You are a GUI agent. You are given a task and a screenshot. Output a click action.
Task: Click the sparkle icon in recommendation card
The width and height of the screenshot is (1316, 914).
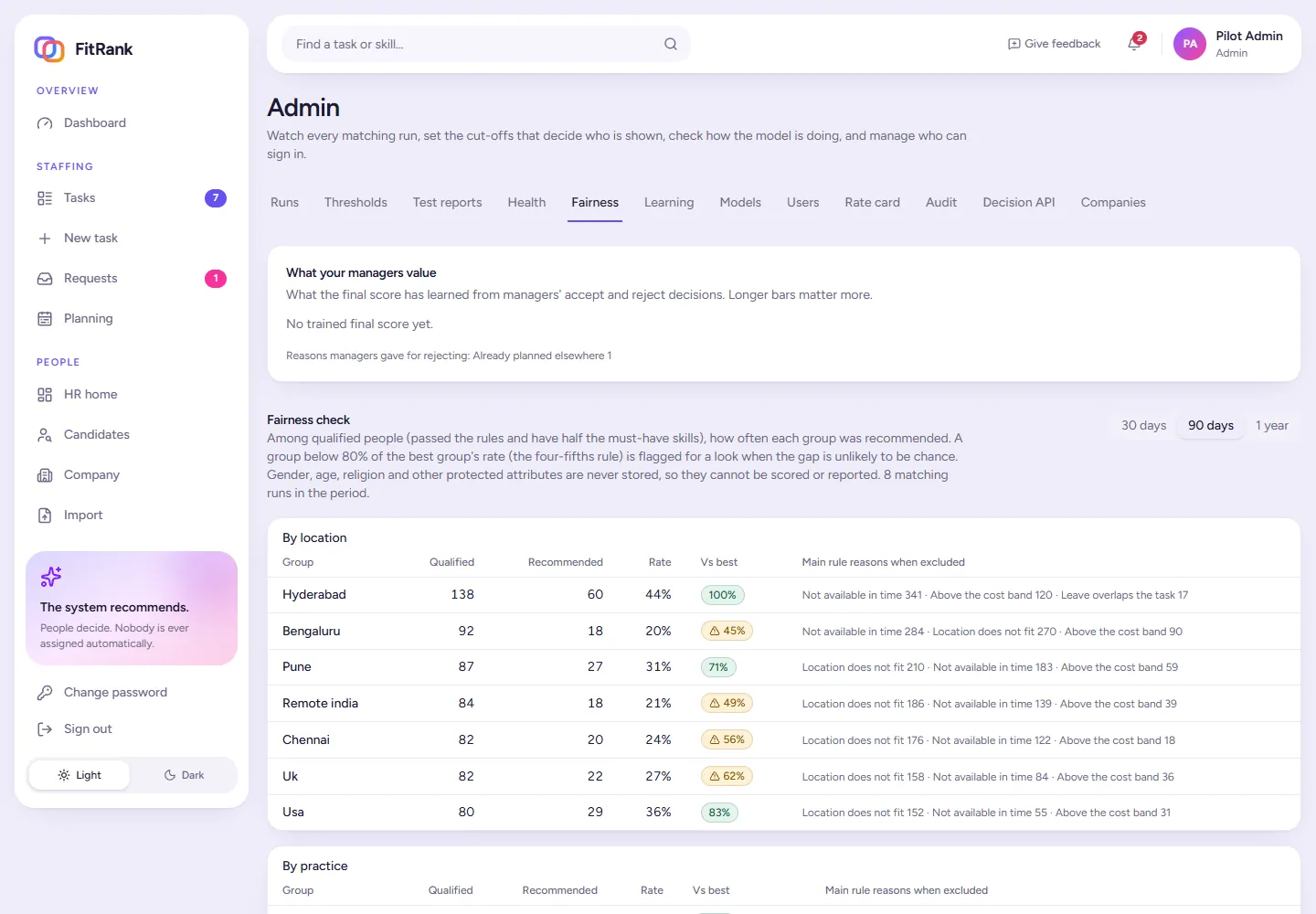[51, 577]
